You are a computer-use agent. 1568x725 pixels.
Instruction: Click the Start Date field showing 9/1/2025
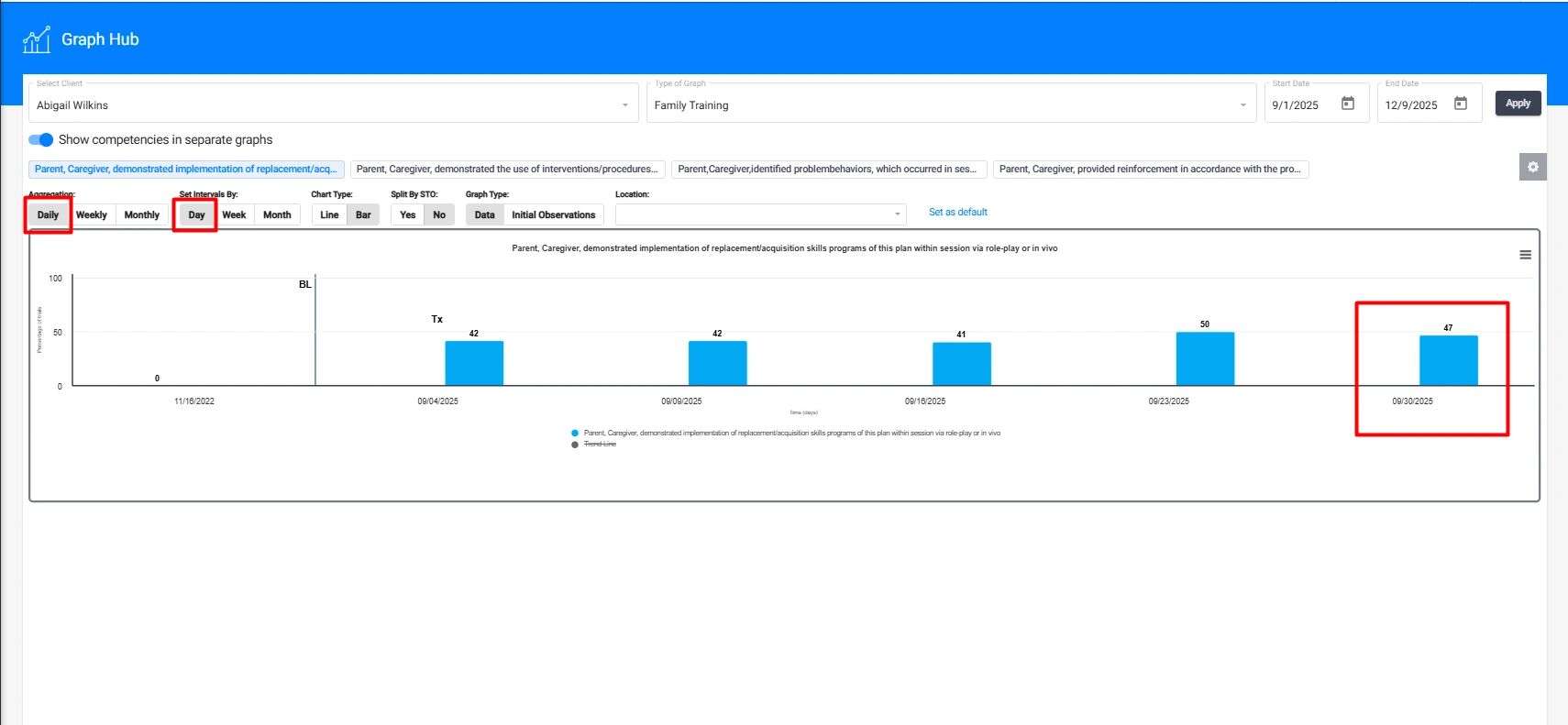[x=1316, y=104]
